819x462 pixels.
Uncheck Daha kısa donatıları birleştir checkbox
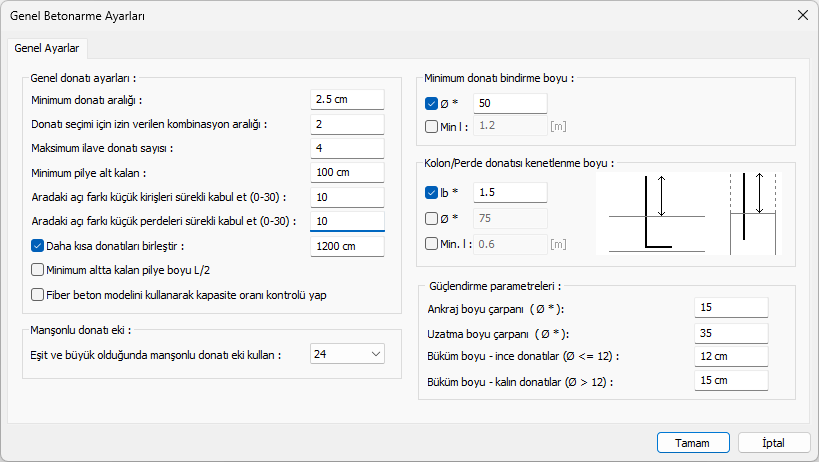pyautogui.click(x=38, y=246)
